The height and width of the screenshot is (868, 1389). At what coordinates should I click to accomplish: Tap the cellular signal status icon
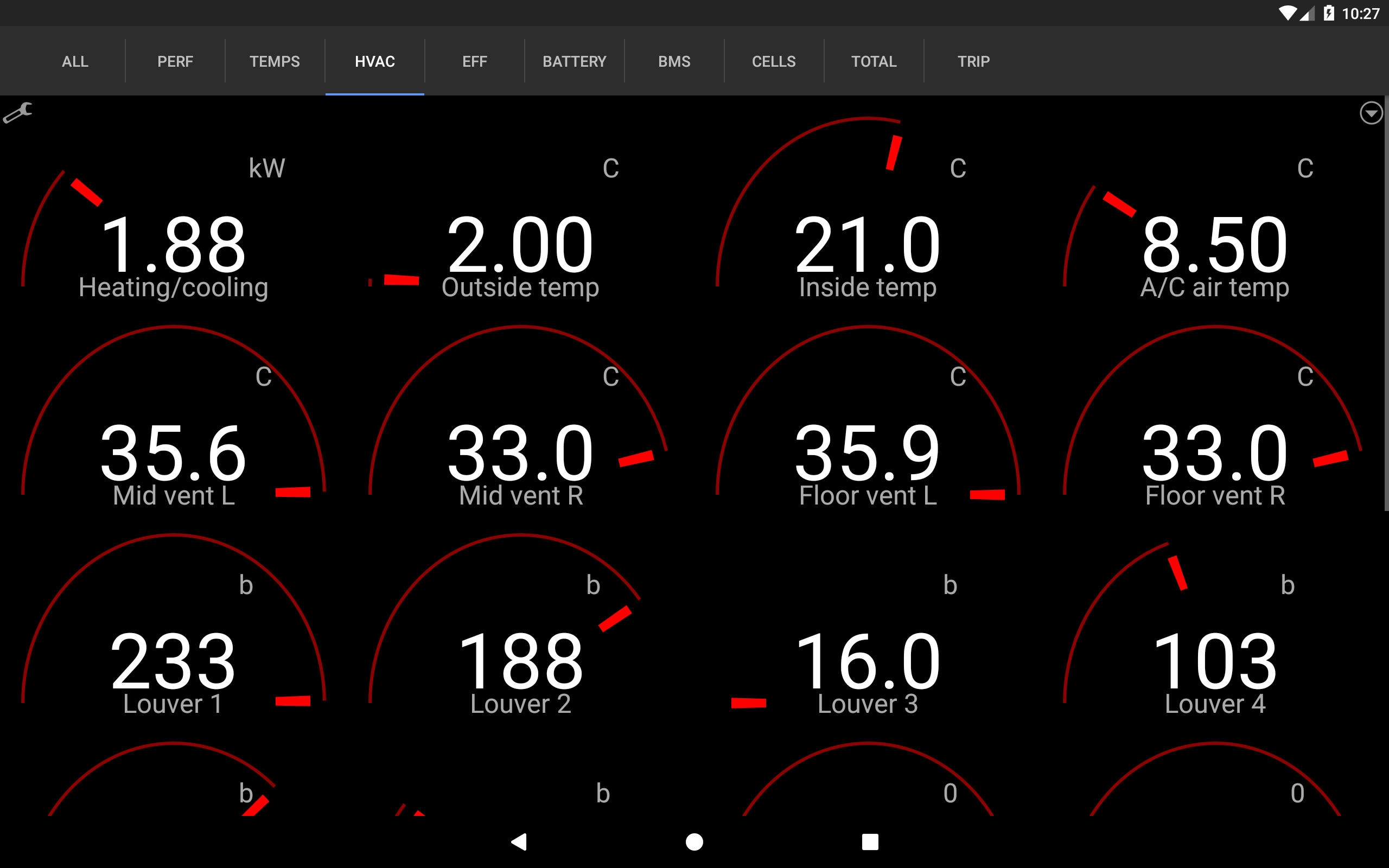1308,13
